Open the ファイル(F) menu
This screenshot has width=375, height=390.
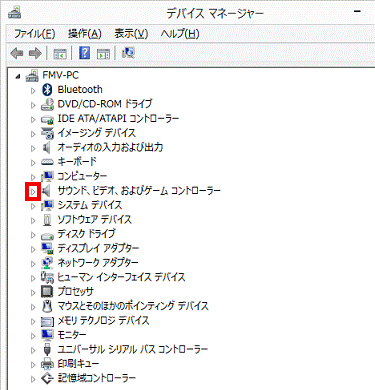(x=34, y=34)
